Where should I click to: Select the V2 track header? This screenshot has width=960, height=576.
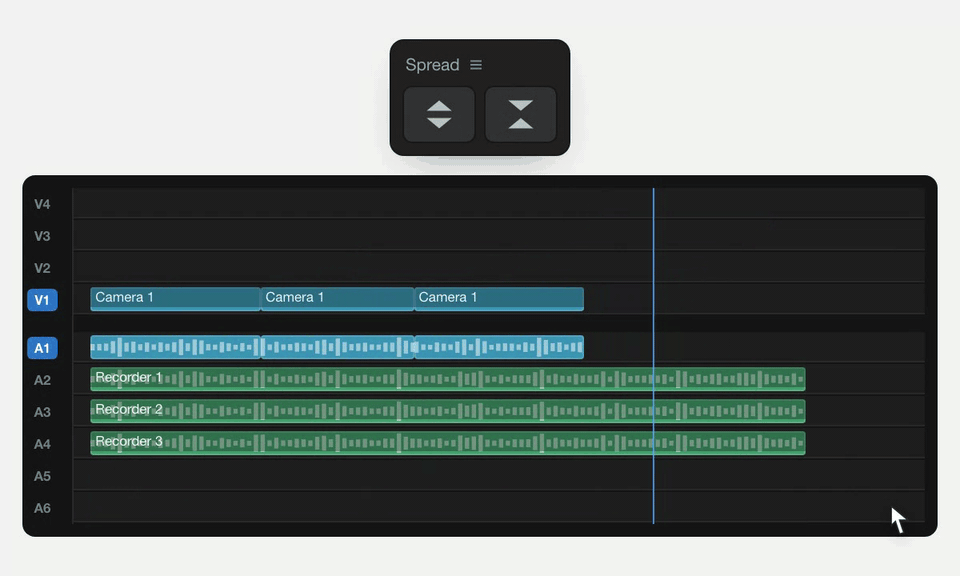[42, 268]
